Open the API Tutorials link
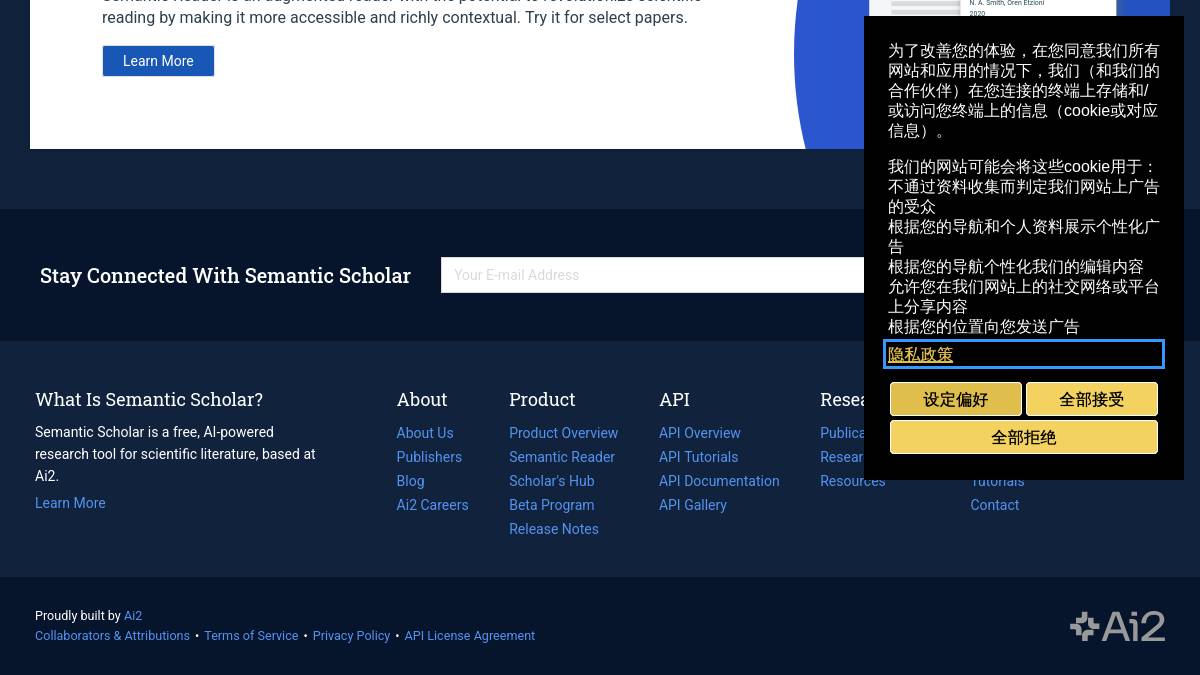Image resolution: width=1200 pixels, height=675 pixels. [698, 457]
